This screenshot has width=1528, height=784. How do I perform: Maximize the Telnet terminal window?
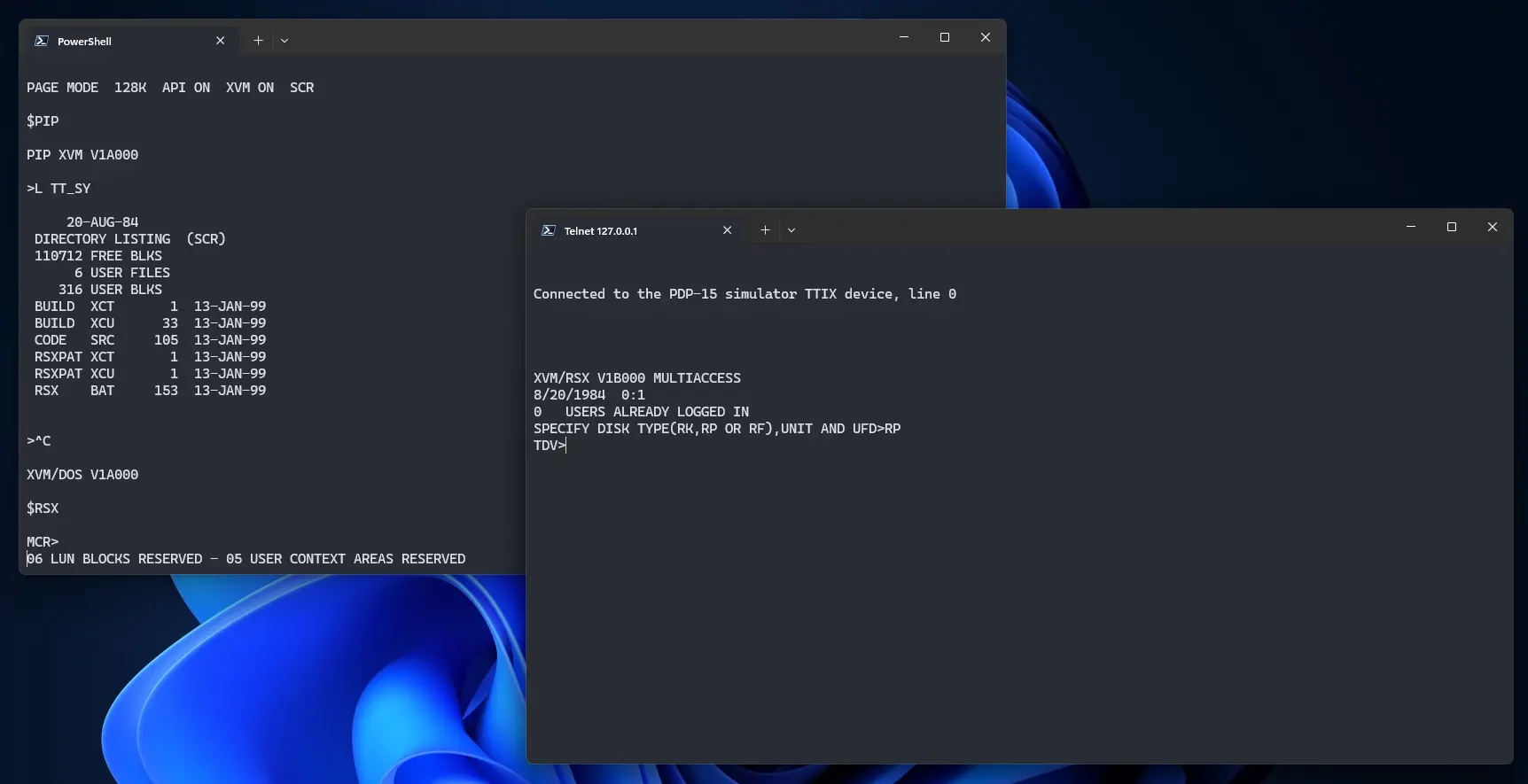click(1452, 228)
